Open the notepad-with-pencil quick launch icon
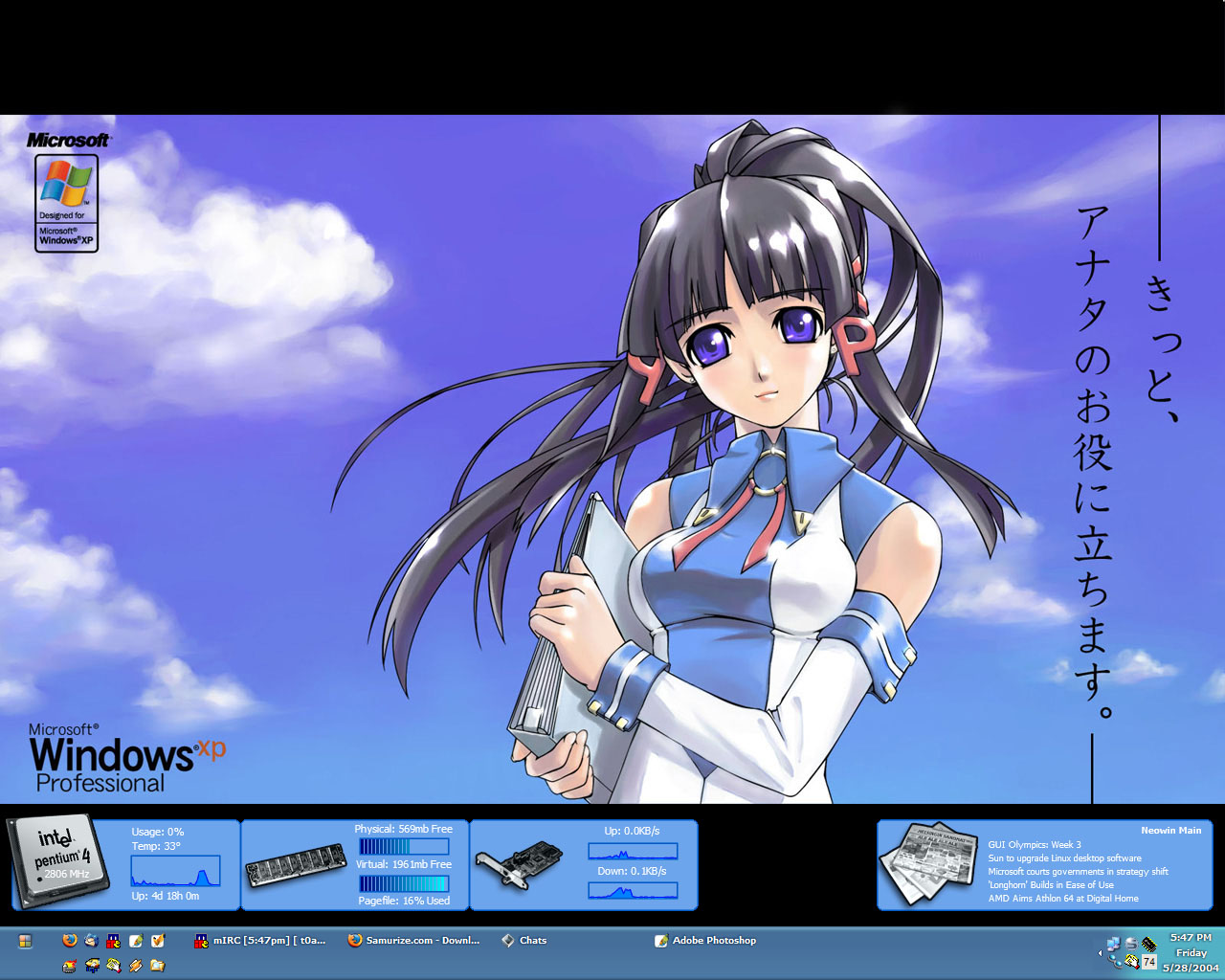This screenshot has height=980, width=1225. coord(136,941)
